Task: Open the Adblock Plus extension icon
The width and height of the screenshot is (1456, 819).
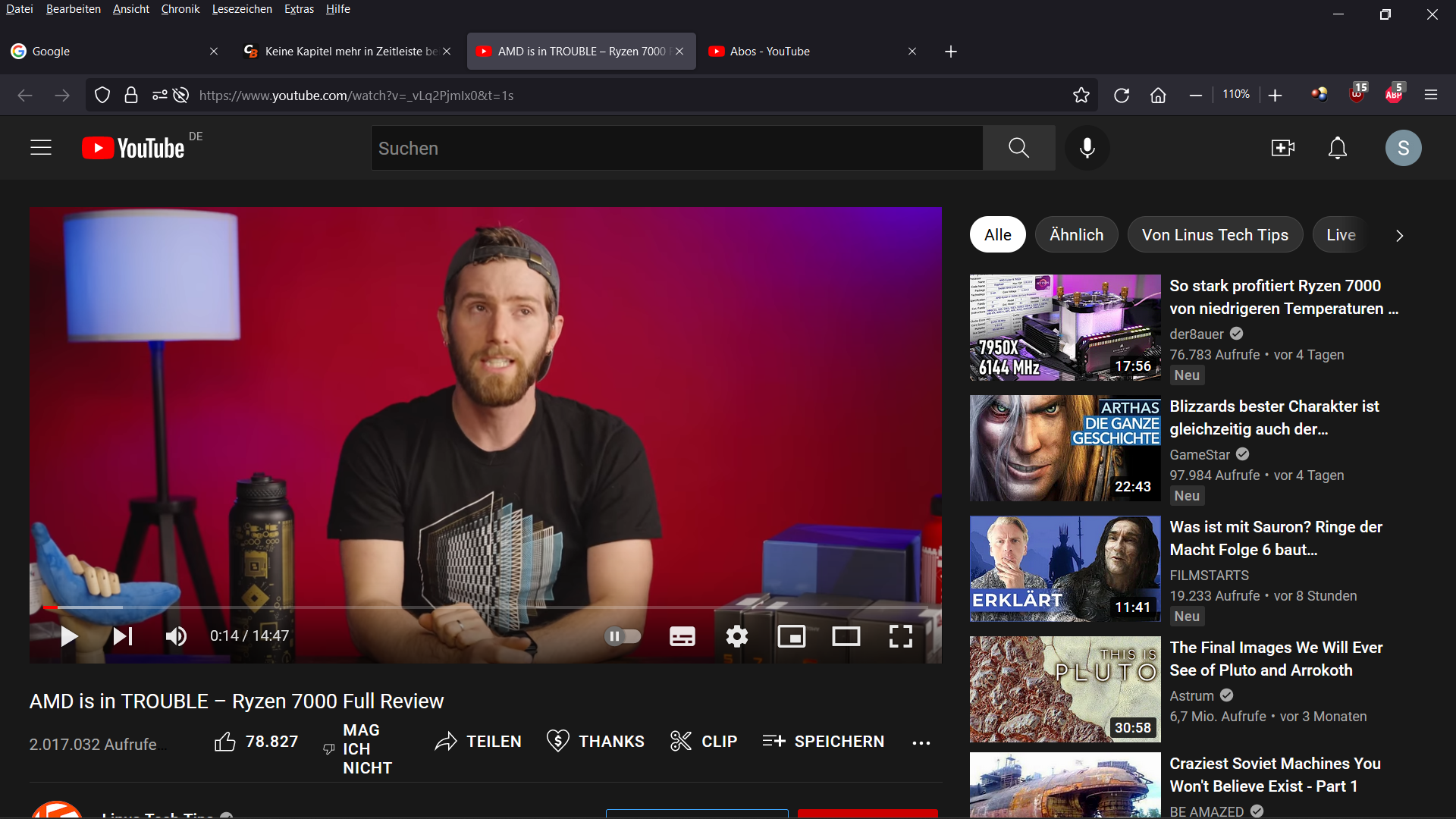Action: tap(1395, 94)
